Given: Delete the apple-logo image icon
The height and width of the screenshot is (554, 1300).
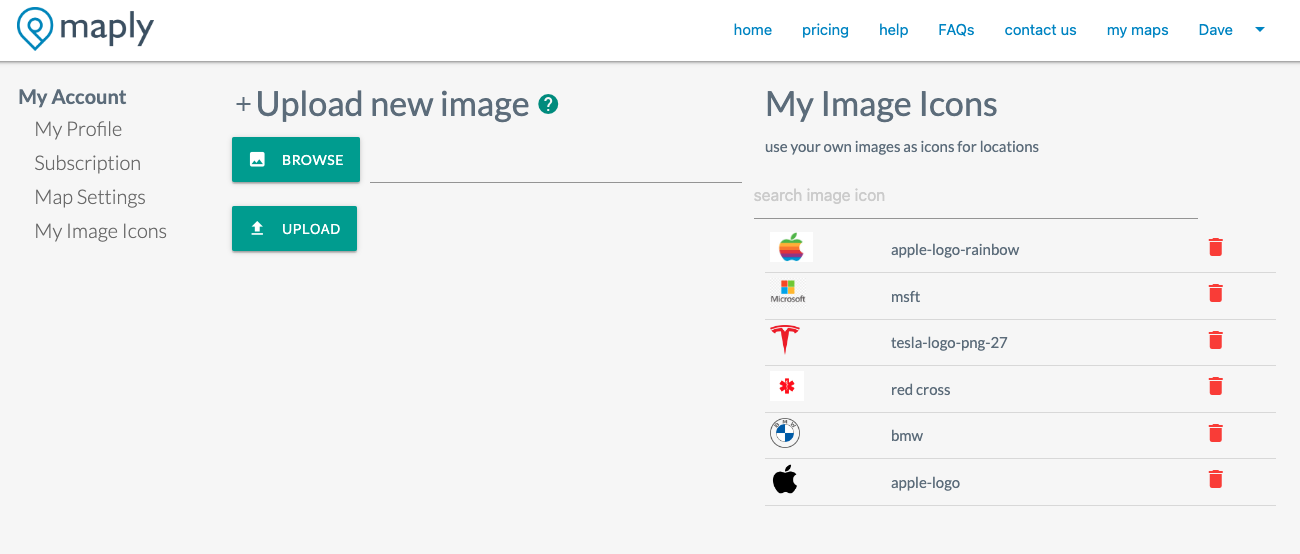Looking at the screenshot, I should click(x=1216, y=479).
